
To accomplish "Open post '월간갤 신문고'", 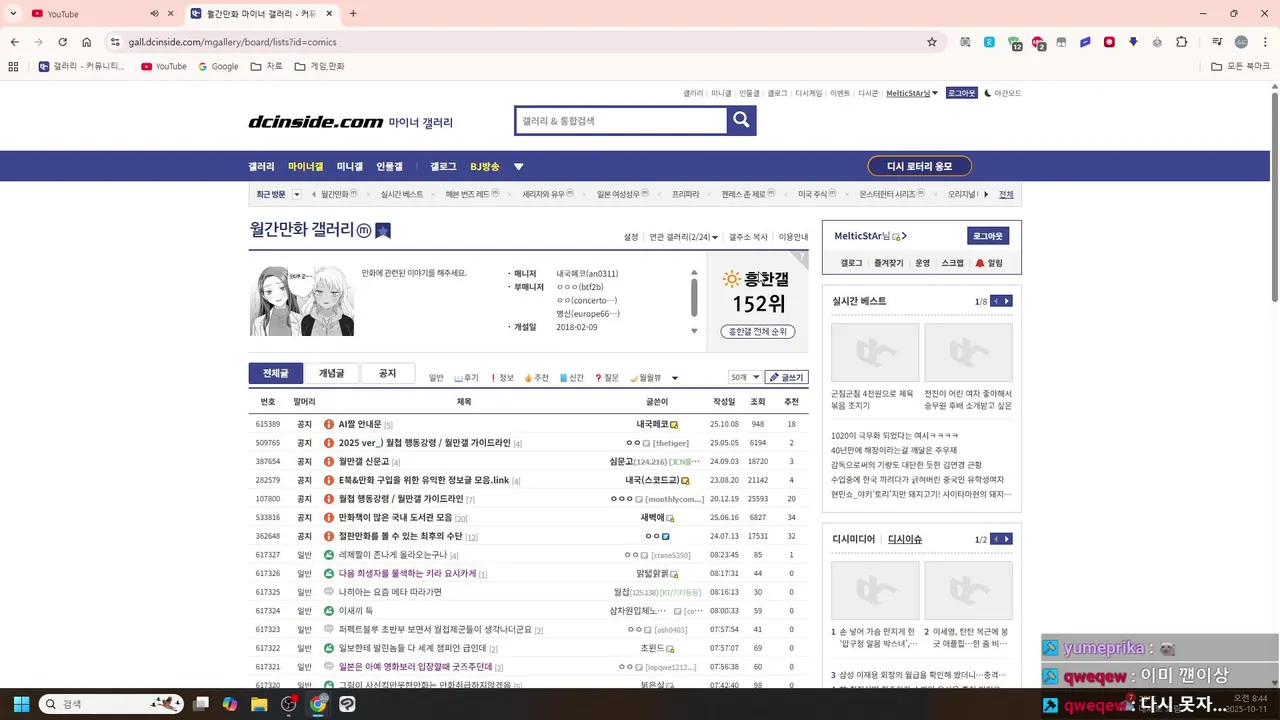I will click(363, 462).
